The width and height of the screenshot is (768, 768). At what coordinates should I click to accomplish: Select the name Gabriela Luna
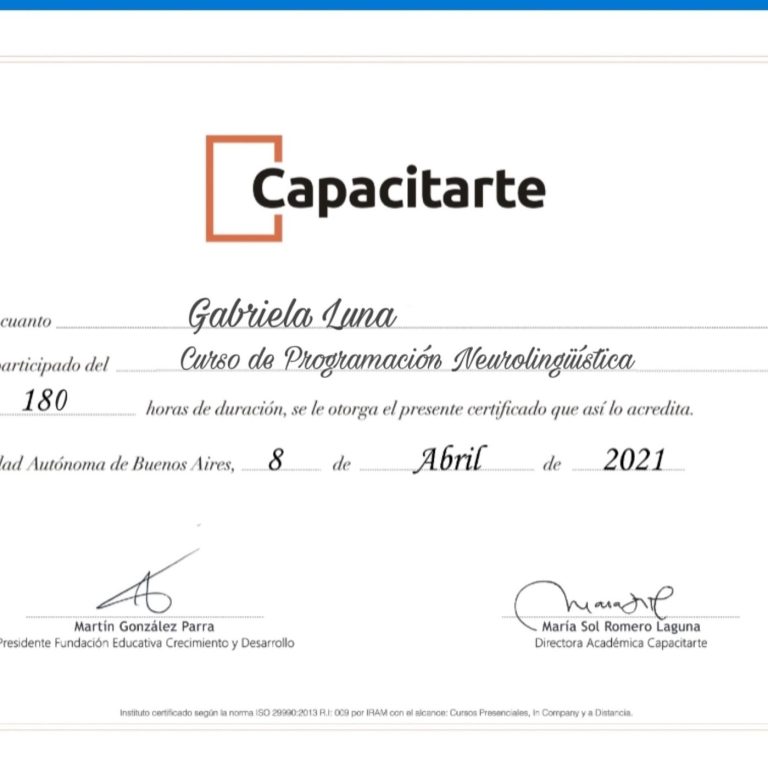point(292,315)
